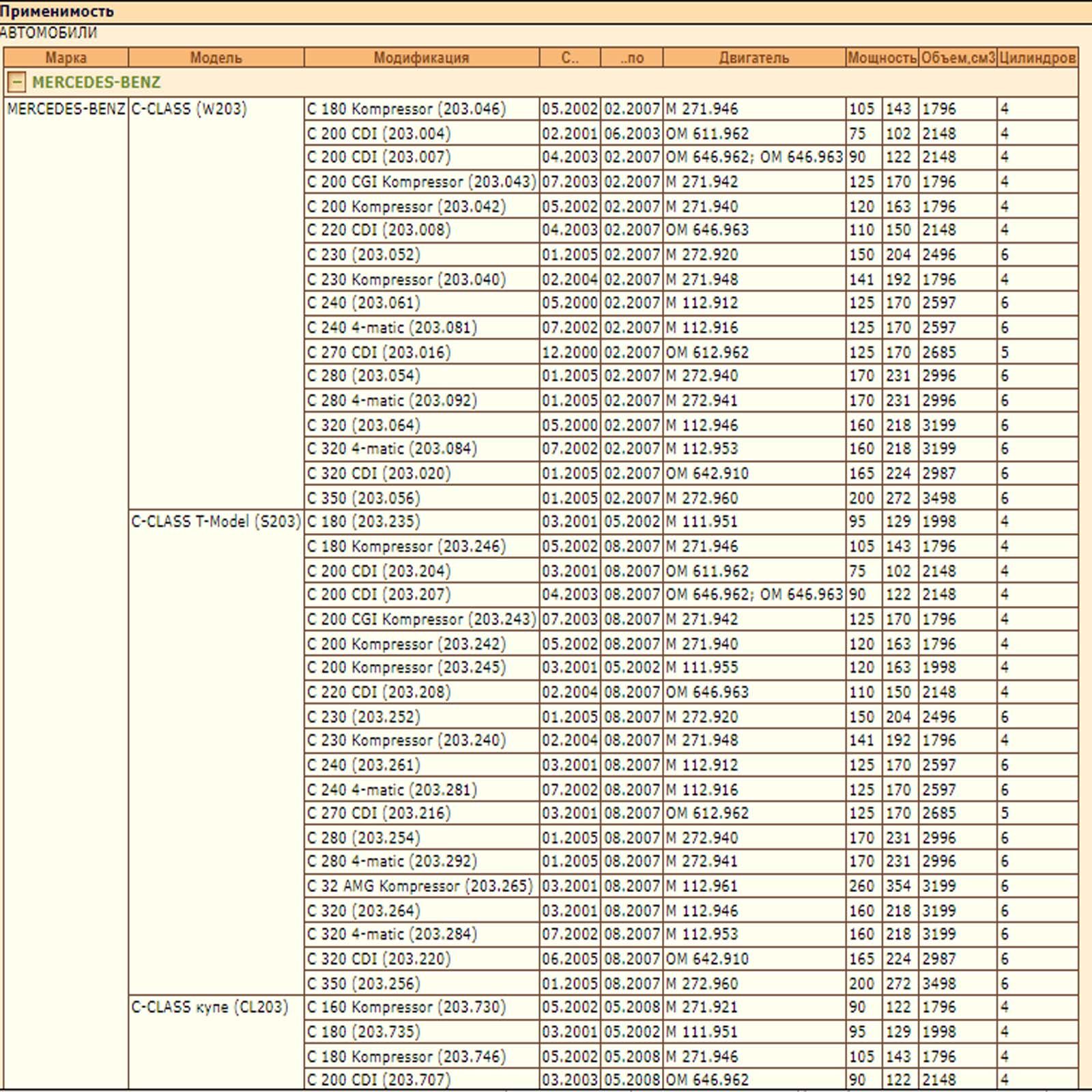This screenshot has width=1092, height=1092.
Task: Collapse the MERCEDES-BENZ group expander
Action: pyautogui.click(x=16, y=83)
